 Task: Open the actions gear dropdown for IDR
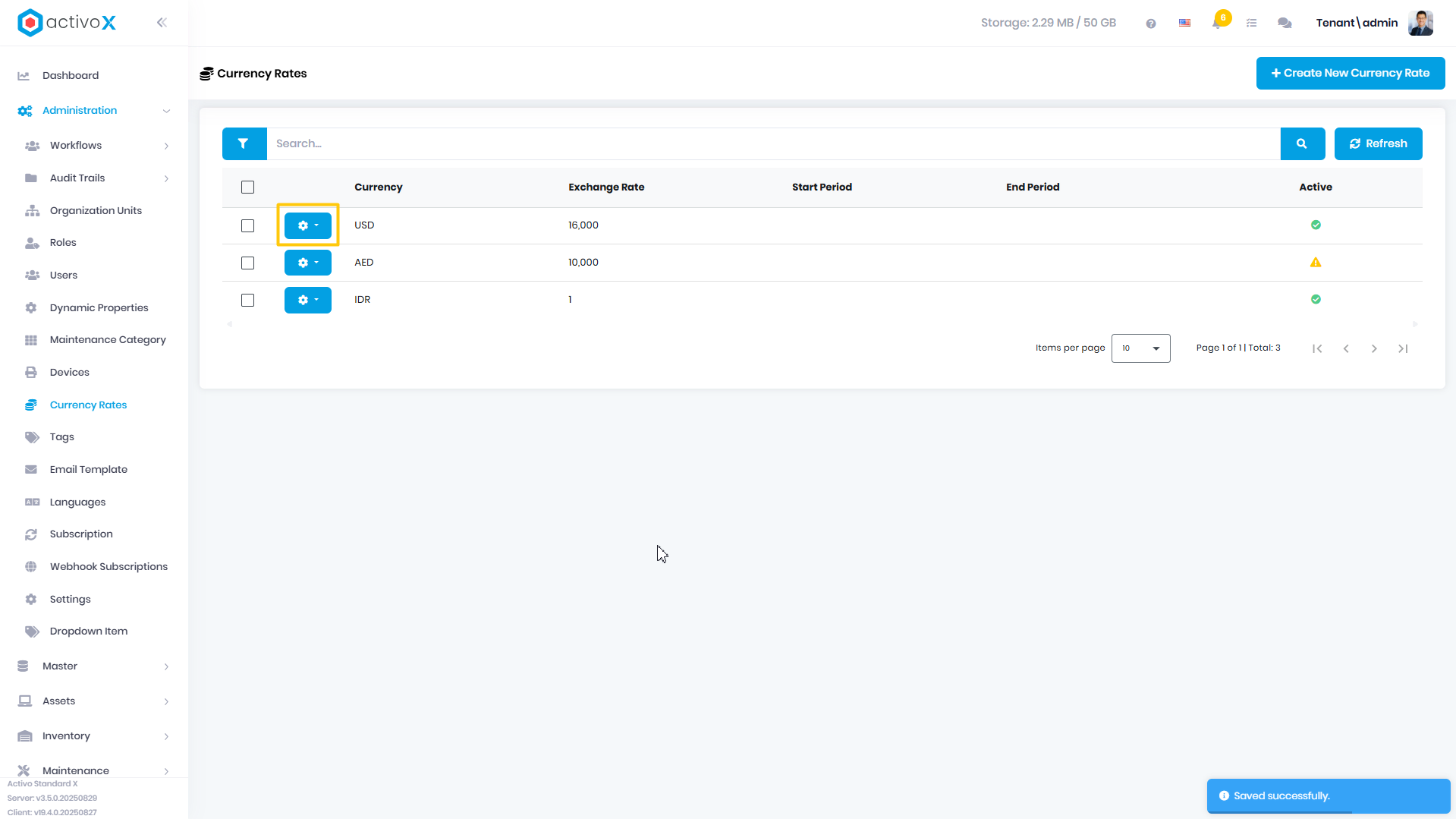308,300
